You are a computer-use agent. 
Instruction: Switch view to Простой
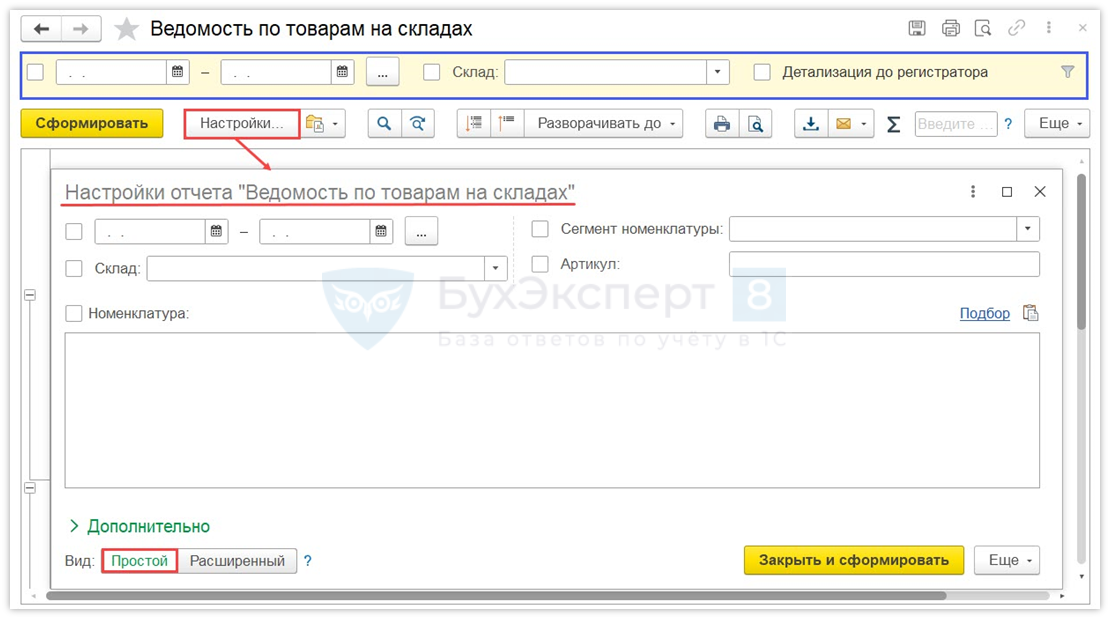coord(139,561)
